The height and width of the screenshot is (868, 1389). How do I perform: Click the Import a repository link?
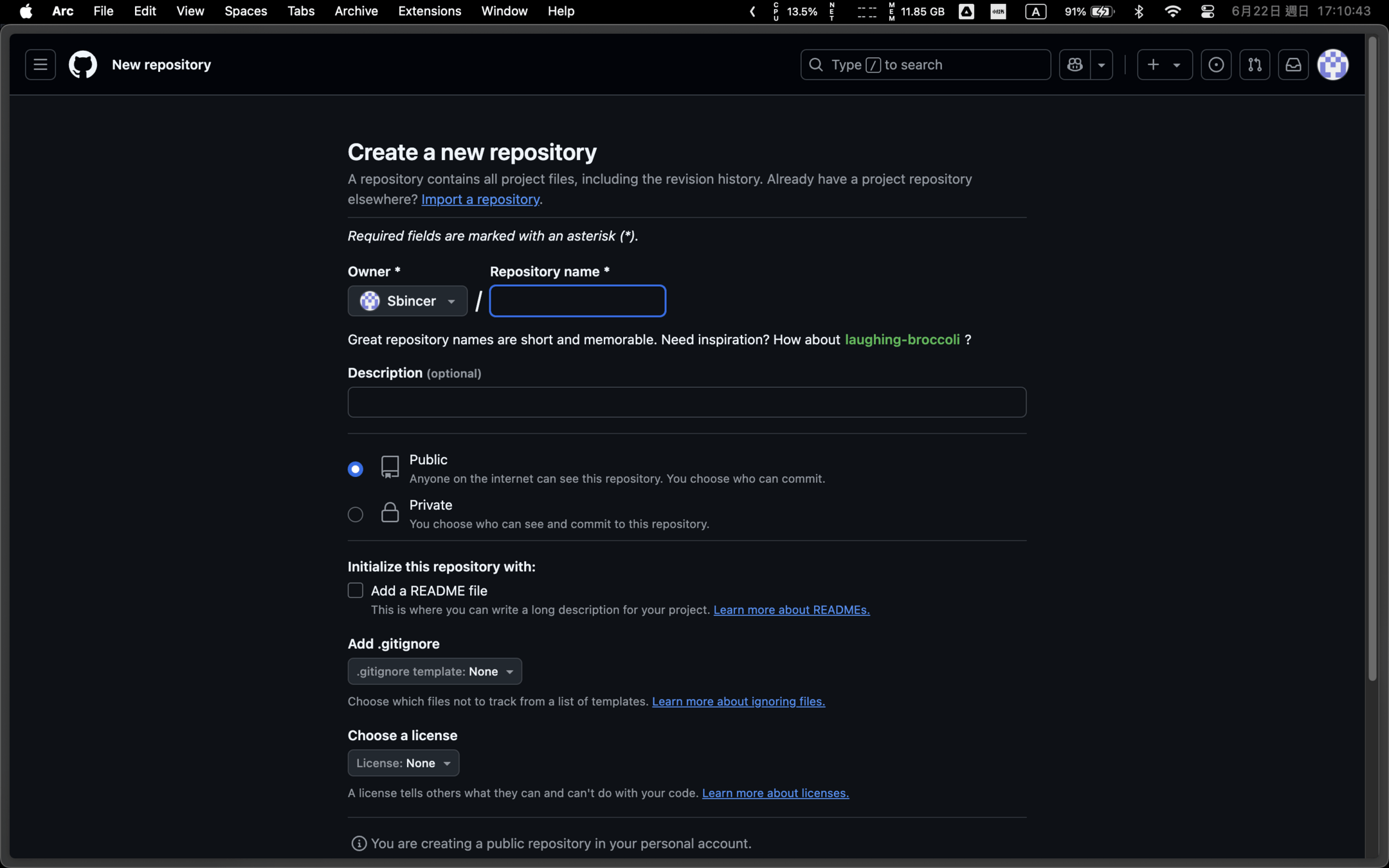480,199
